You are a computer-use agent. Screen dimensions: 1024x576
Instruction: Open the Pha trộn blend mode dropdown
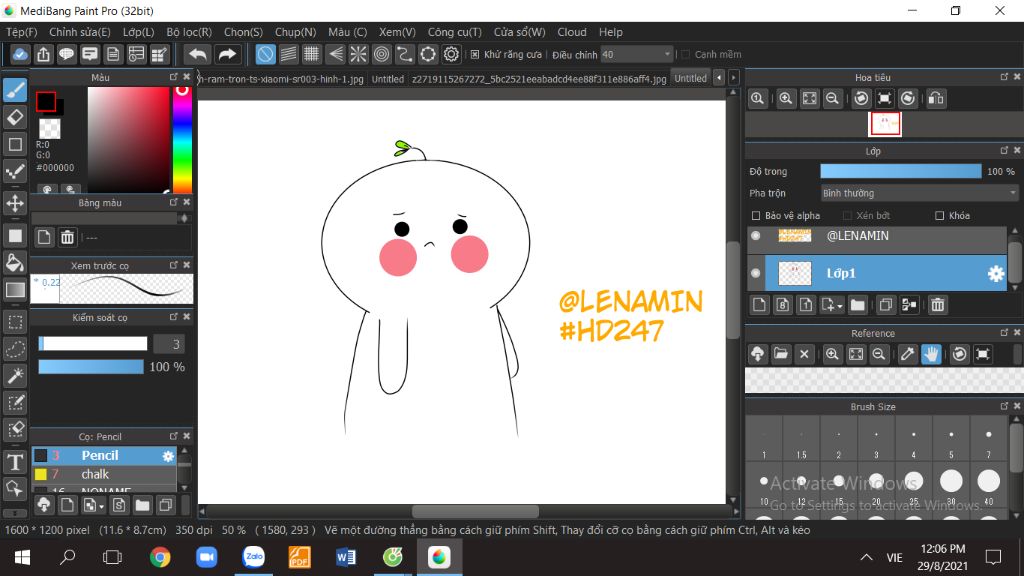[x=920, y=193]
